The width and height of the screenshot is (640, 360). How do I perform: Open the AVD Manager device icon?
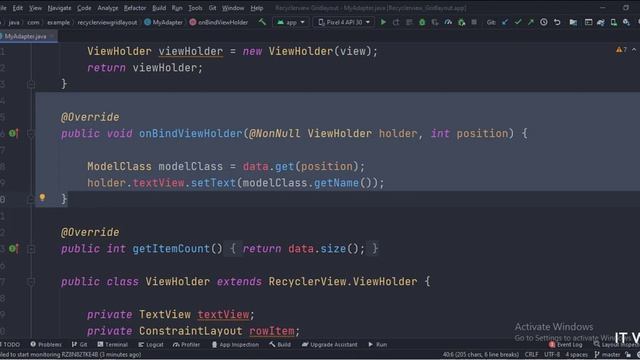(x=613, y=22)
